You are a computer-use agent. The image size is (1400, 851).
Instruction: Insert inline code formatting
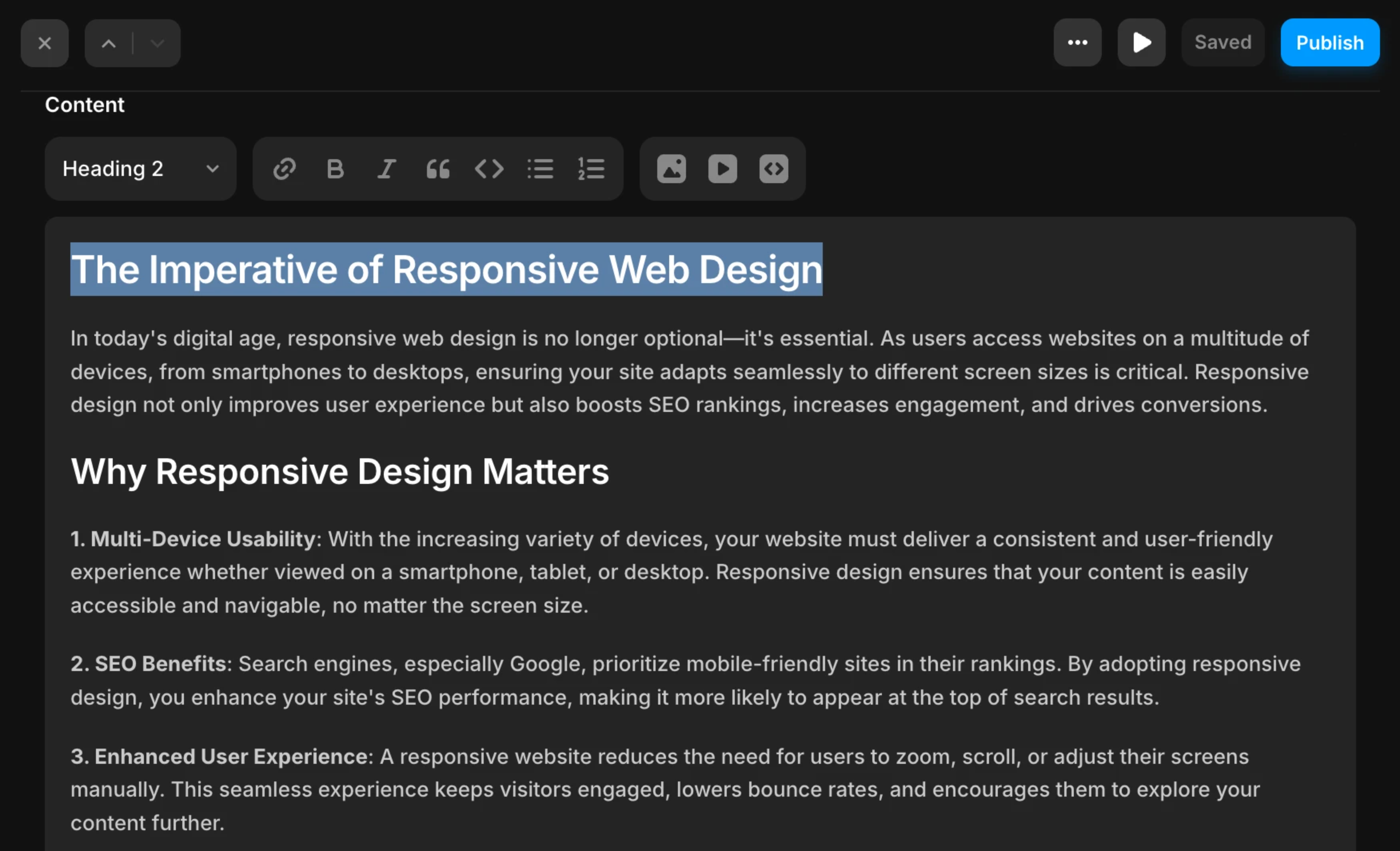(489, 169)
